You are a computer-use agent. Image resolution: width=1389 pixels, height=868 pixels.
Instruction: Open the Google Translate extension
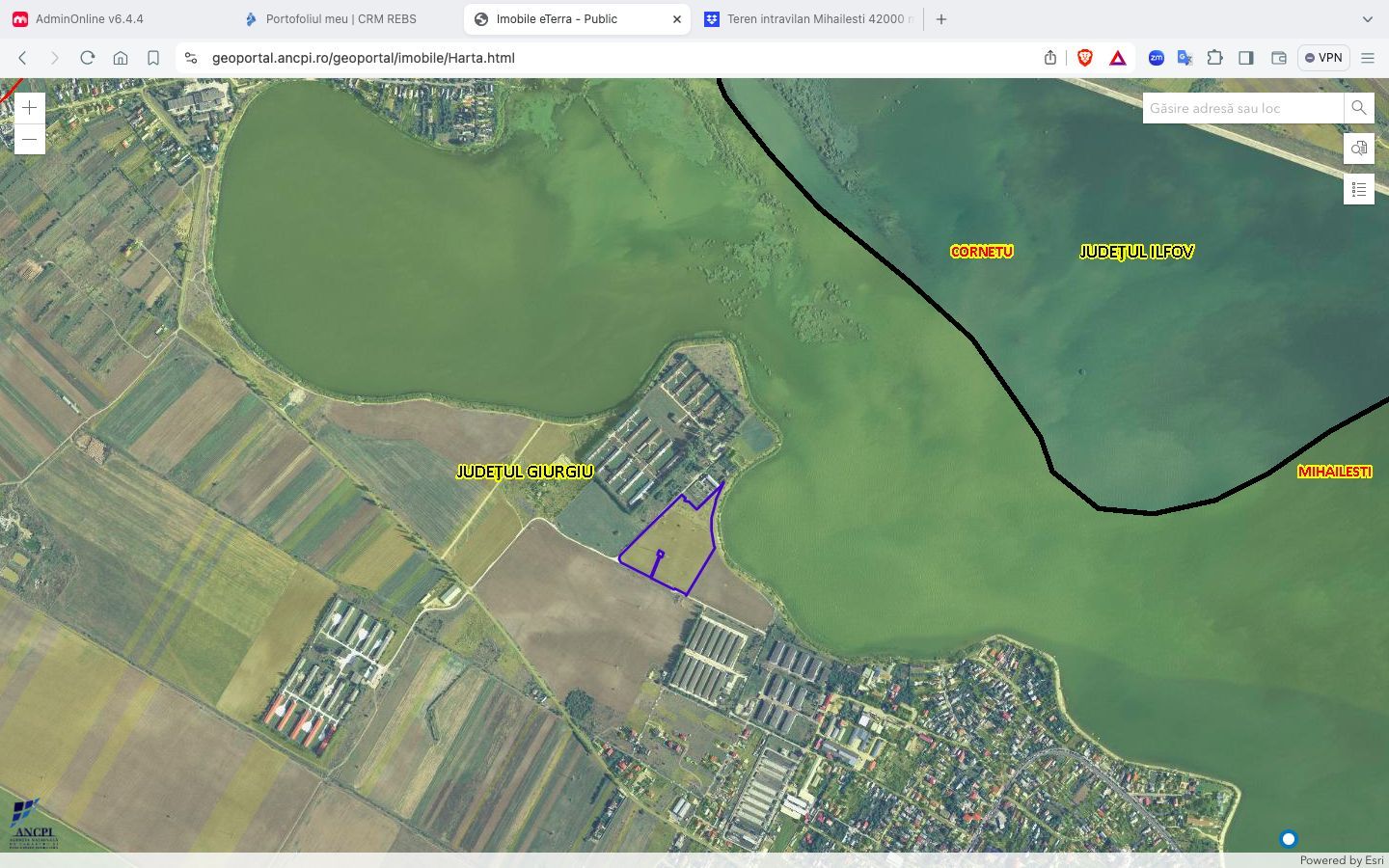pos(1185,58)
